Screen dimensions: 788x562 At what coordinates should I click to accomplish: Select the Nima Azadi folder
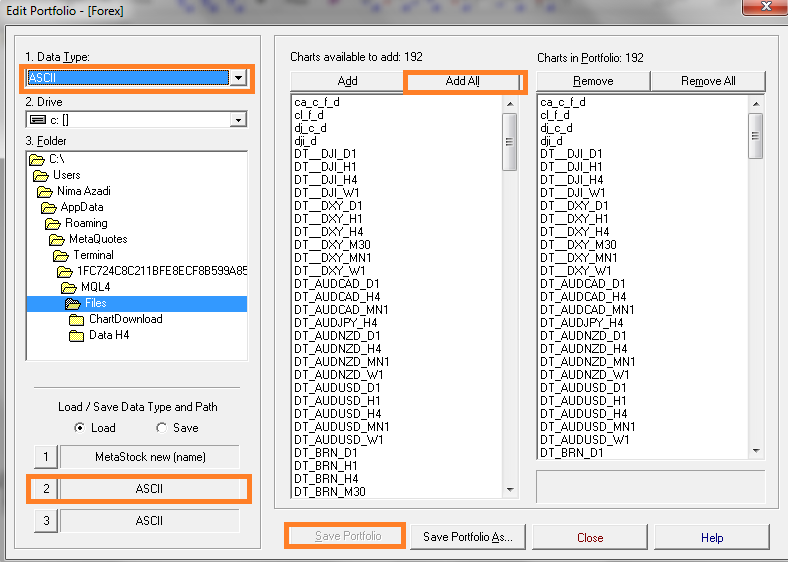tap(74, 191)
